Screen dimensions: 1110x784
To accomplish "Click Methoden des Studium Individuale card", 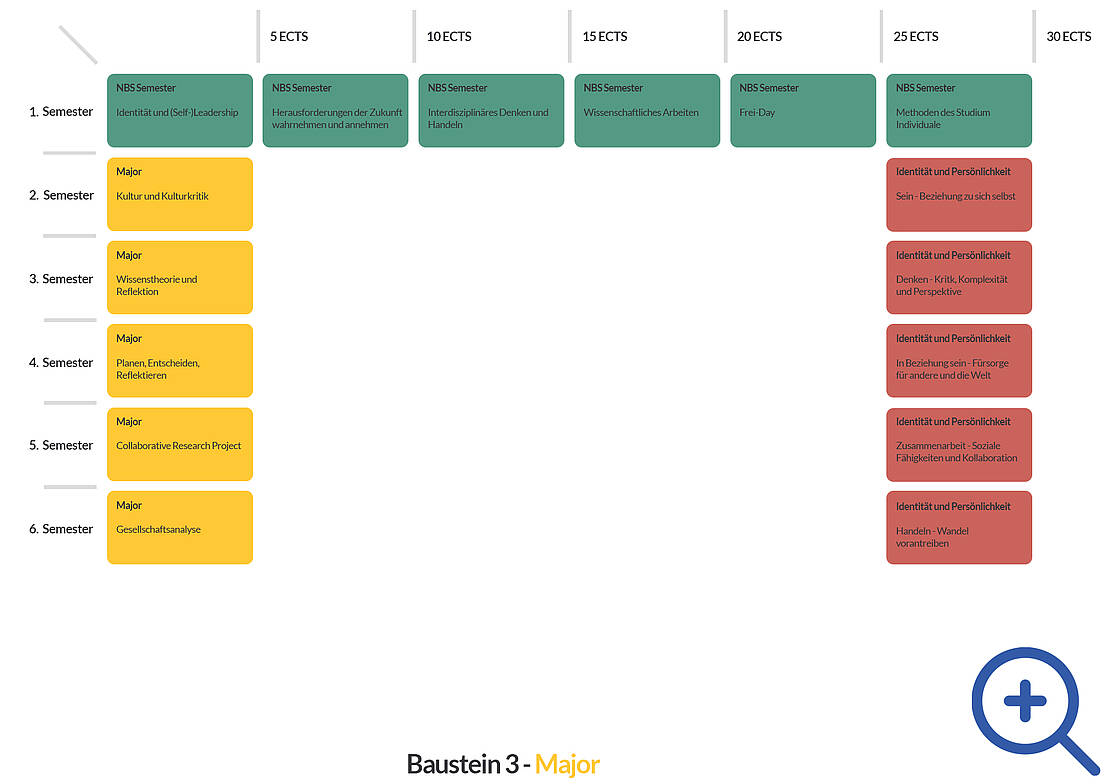I will (x=959, y=111).
